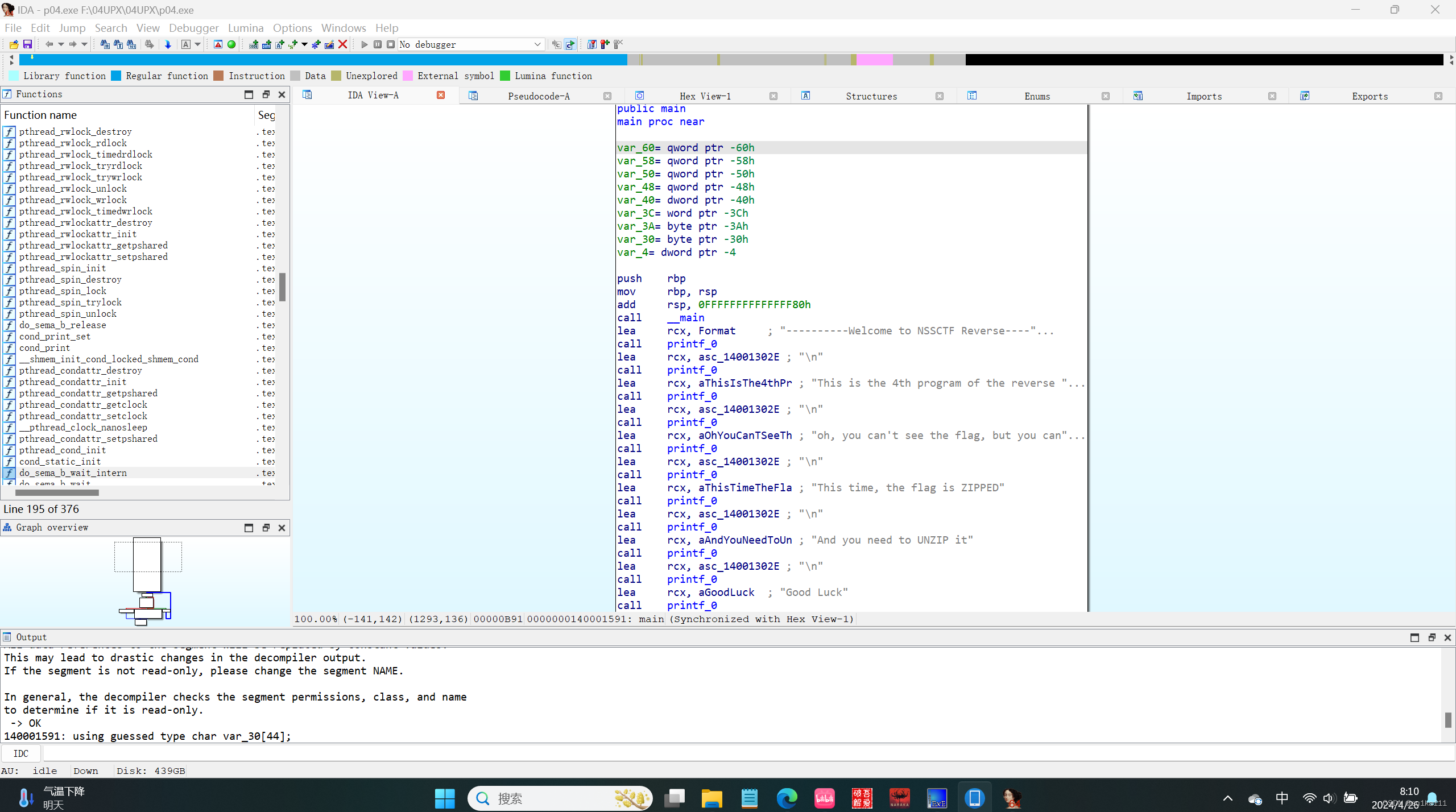Switch to the Exports tab
The height and width of the screenshot is (812, 1456).
[x=1370, y=96]
